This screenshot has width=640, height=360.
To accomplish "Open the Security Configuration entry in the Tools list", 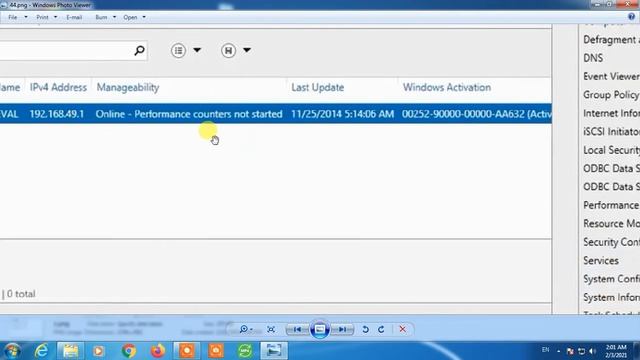I will tap(611, 242).
